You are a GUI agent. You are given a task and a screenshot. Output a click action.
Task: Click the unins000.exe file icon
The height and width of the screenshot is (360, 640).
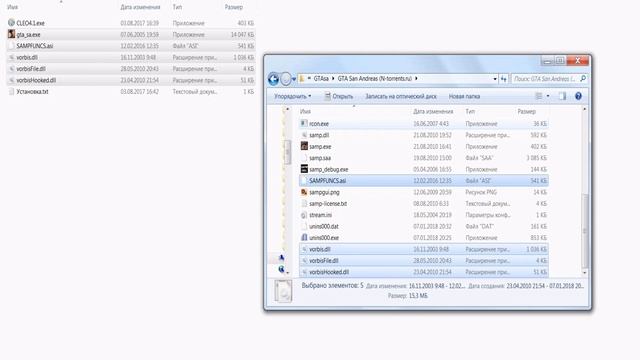[304, 238]
